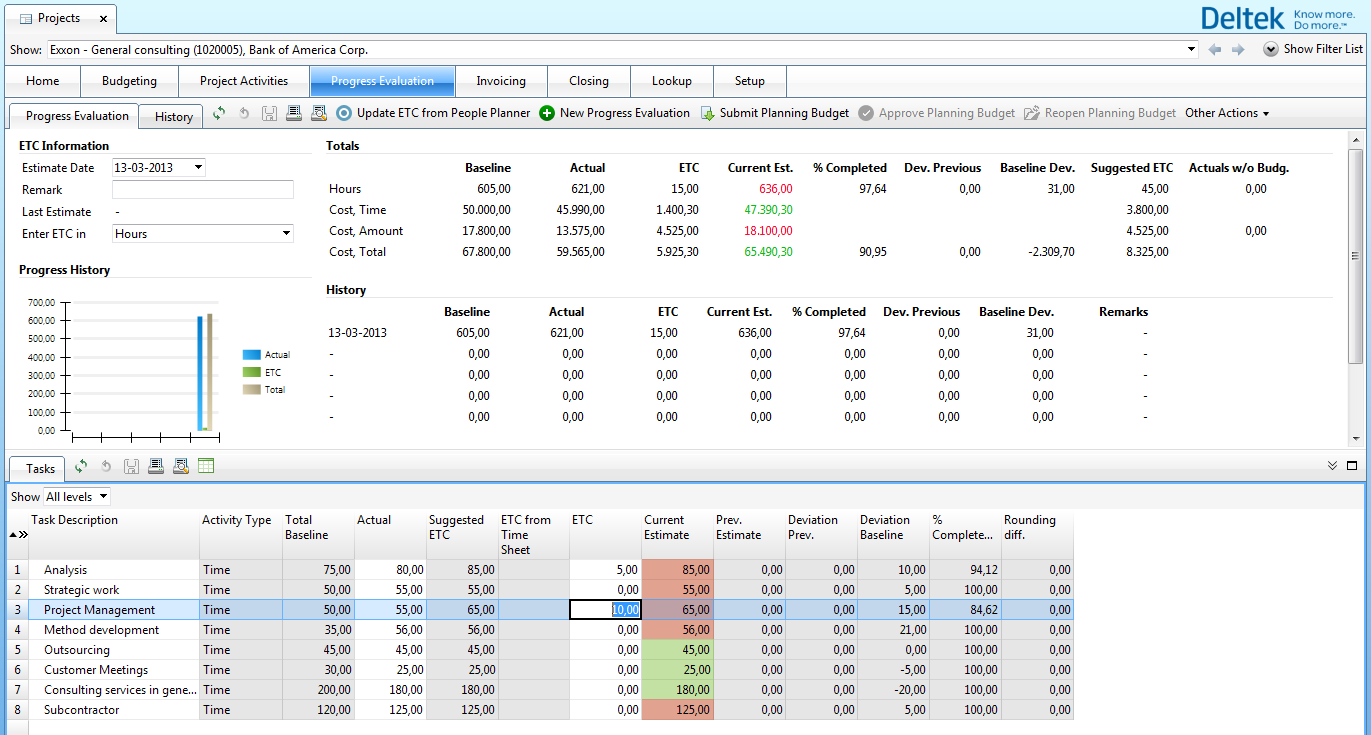Click the refresh icon beside the History tab
The width and height of the screenshot is (1371, 735).
coord(219,114)
